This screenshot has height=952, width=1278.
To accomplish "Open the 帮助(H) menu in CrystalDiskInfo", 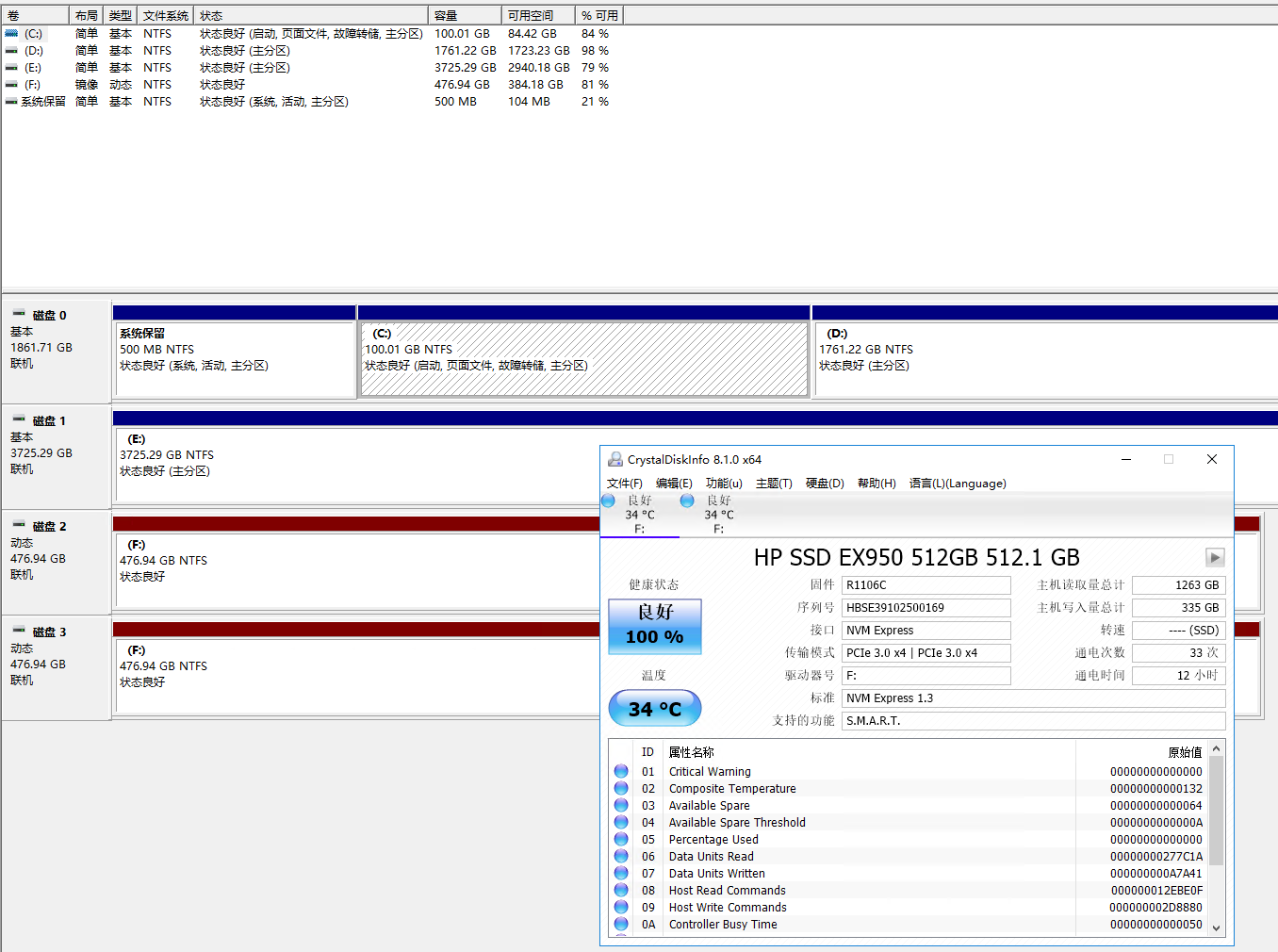I will coord(877,484).
